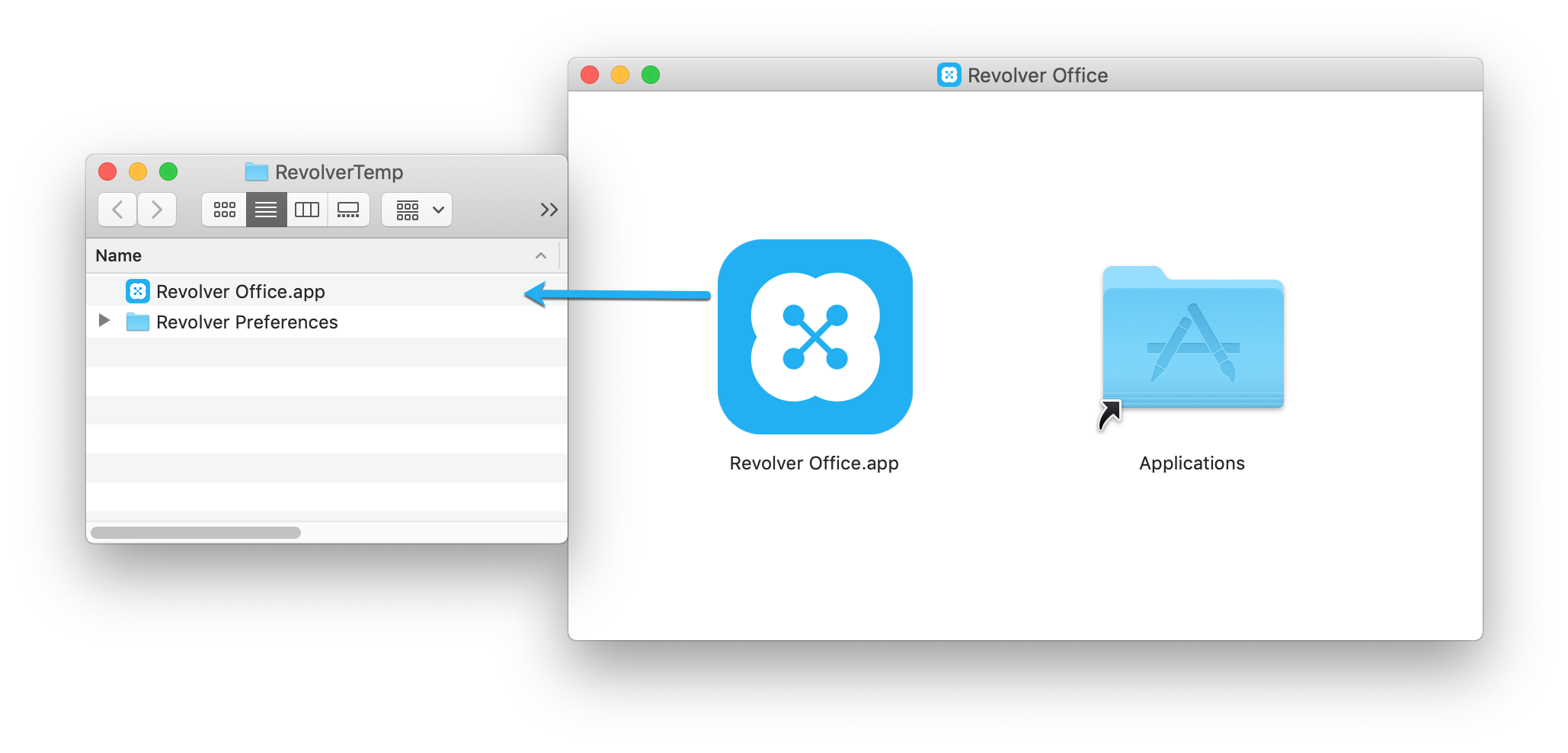Show more toolbar items via double chevron
The width and height of the screenshot is (1568, 753).
(549, 210)
